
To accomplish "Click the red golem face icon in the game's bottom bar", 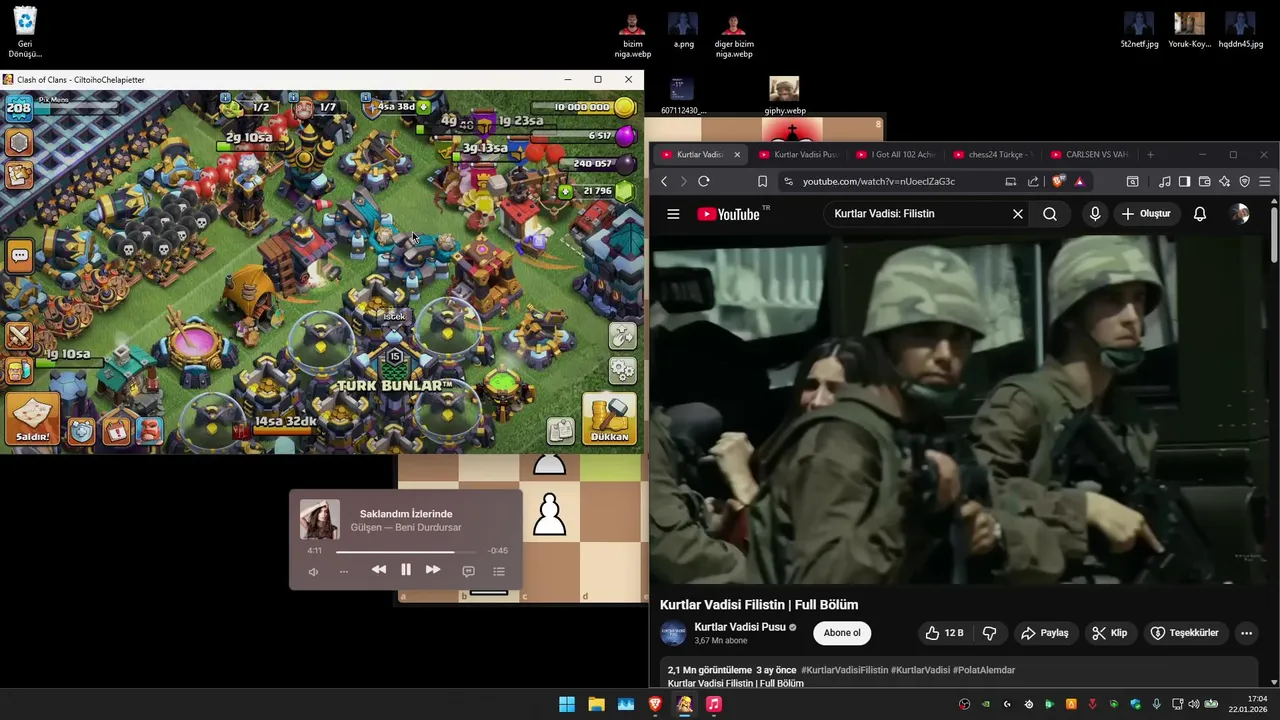I will [150, 431].
